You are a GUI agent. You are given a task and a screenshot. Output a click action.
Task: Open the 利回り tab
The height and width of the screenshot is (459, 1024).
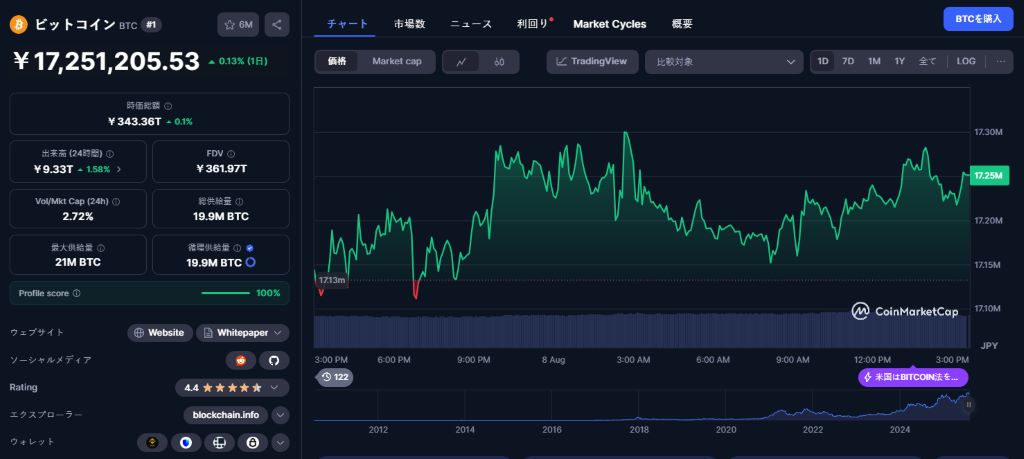(x=534, y=24)
